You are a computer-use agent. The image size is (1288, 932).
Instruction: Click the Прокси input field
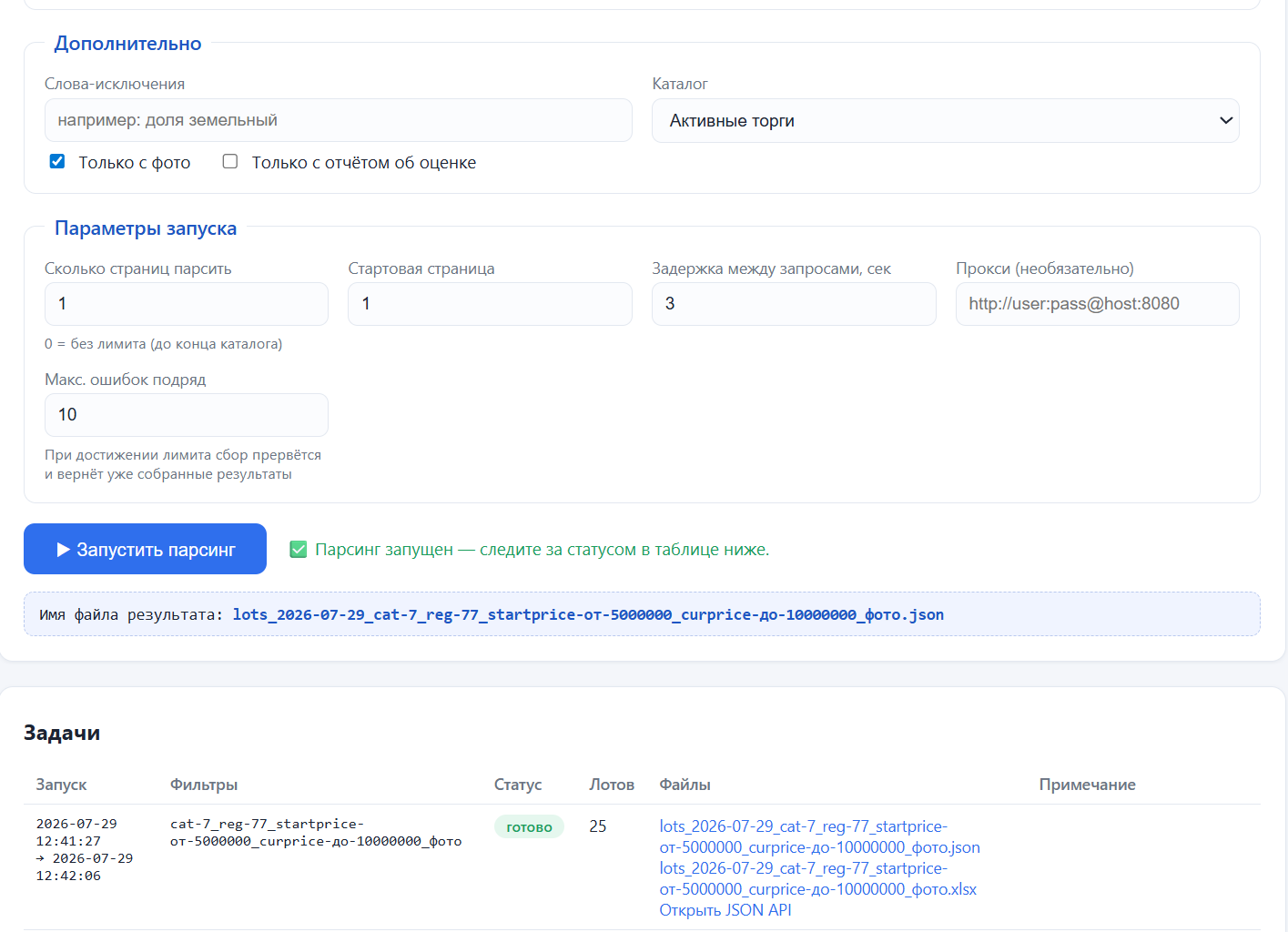[1098, 304]
